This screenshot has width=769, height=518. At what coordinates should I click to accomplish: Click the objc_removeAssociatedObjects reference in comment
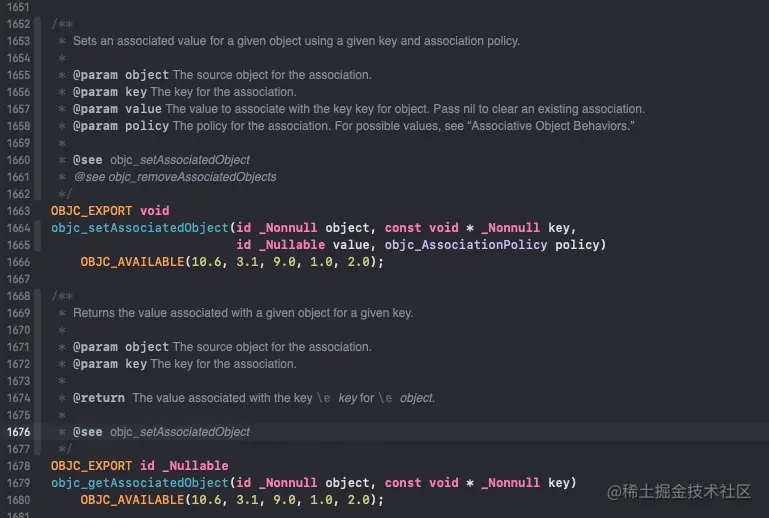point(192,177)
